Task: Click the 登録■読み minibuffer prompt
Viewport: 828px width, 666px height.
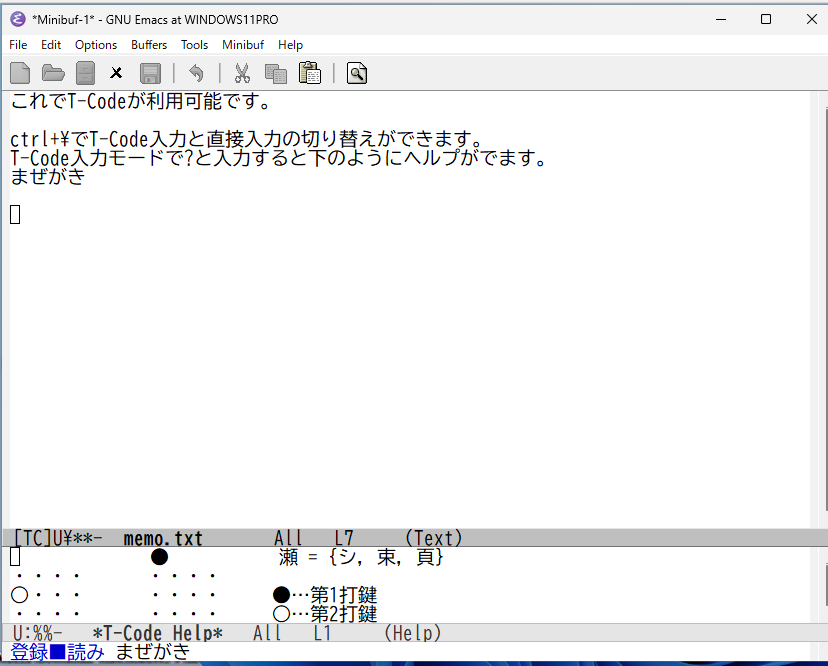Action: tap(57, 652)
